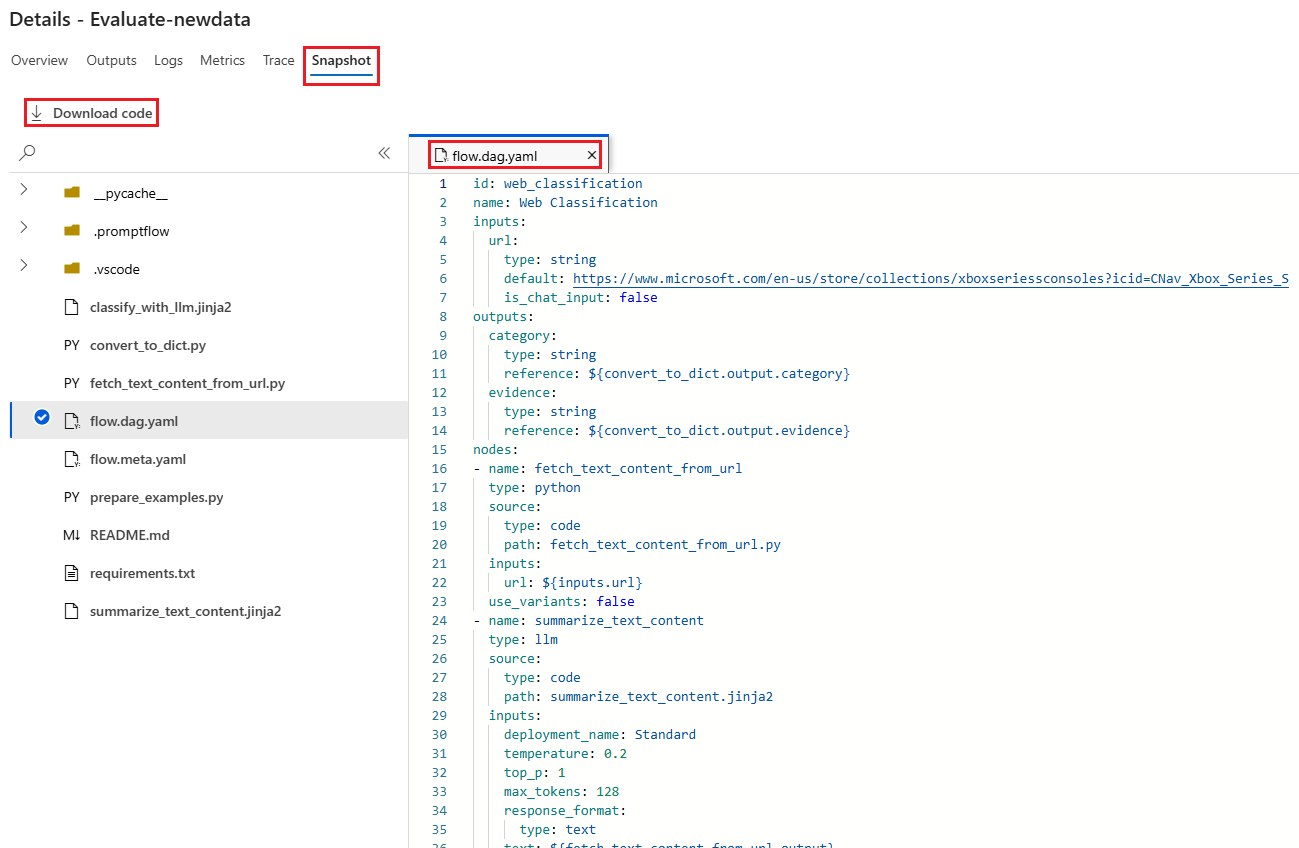This screenshot has width=1299, height=848.
Task: Expand the __pycache__ folder chevron
Action: tap(24, 190)
